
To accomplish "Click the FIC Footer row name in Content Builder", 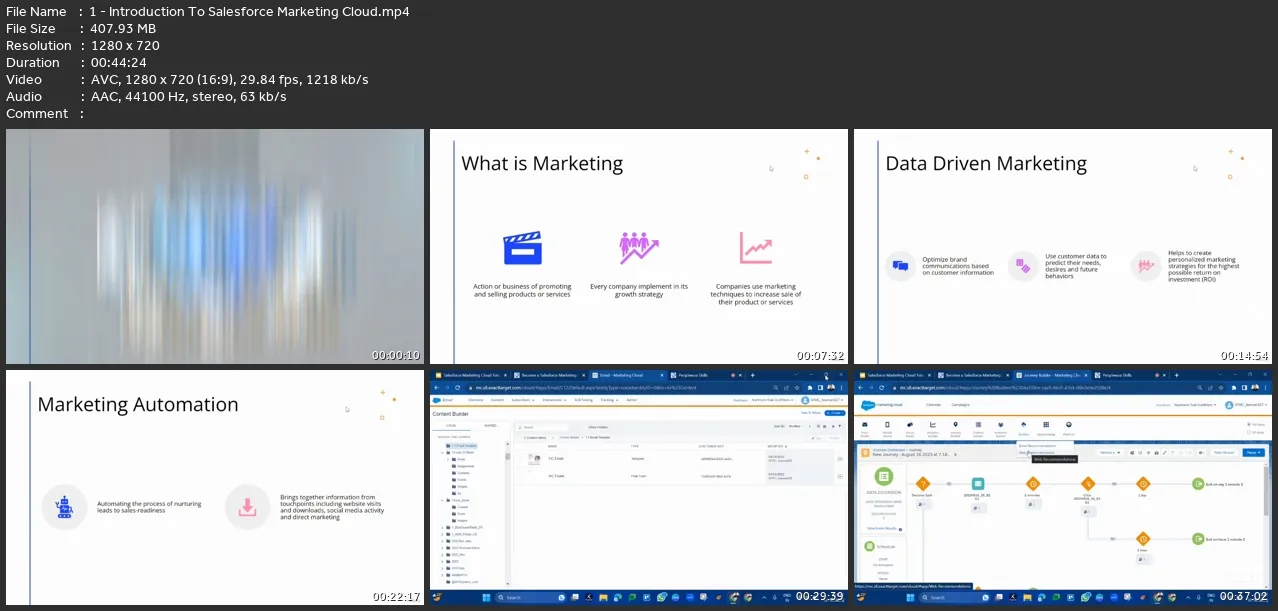I will pyautogui.click(x=557, y=476).
